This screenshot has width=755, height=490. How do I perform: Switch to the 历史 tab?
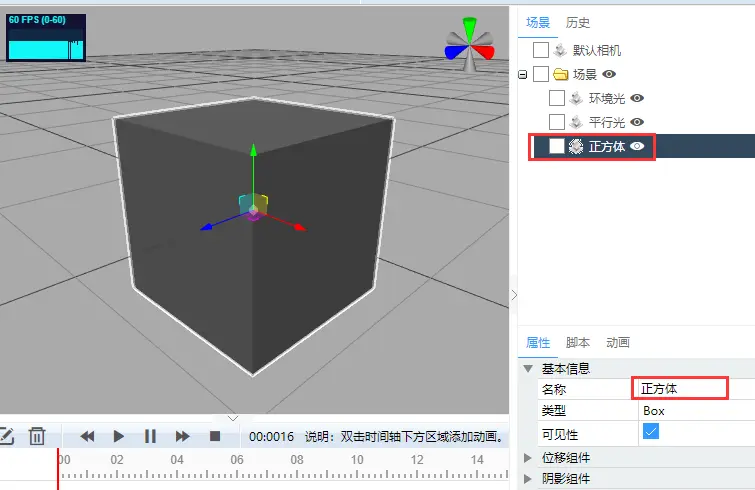click(578, 22)
